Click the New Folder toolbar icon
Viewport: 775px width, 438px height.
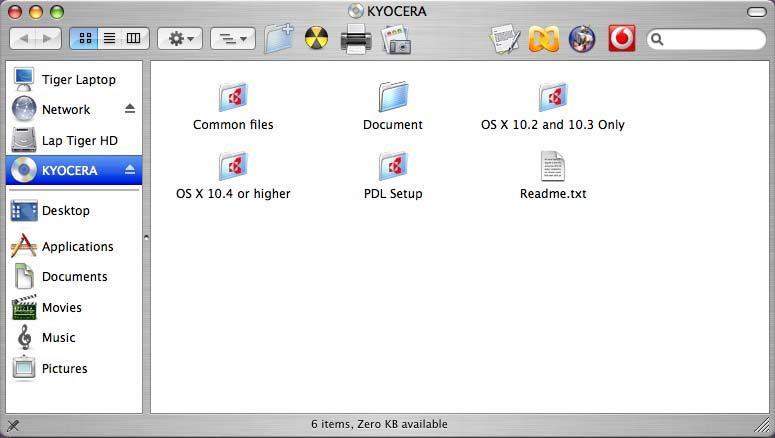click(x=279, y=39)
